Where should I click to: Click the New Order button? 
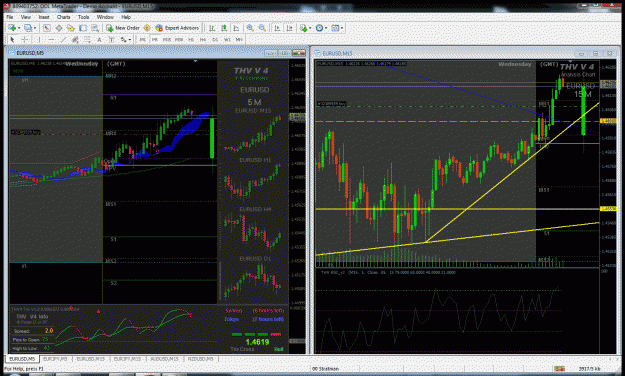[x=123, y=28]
